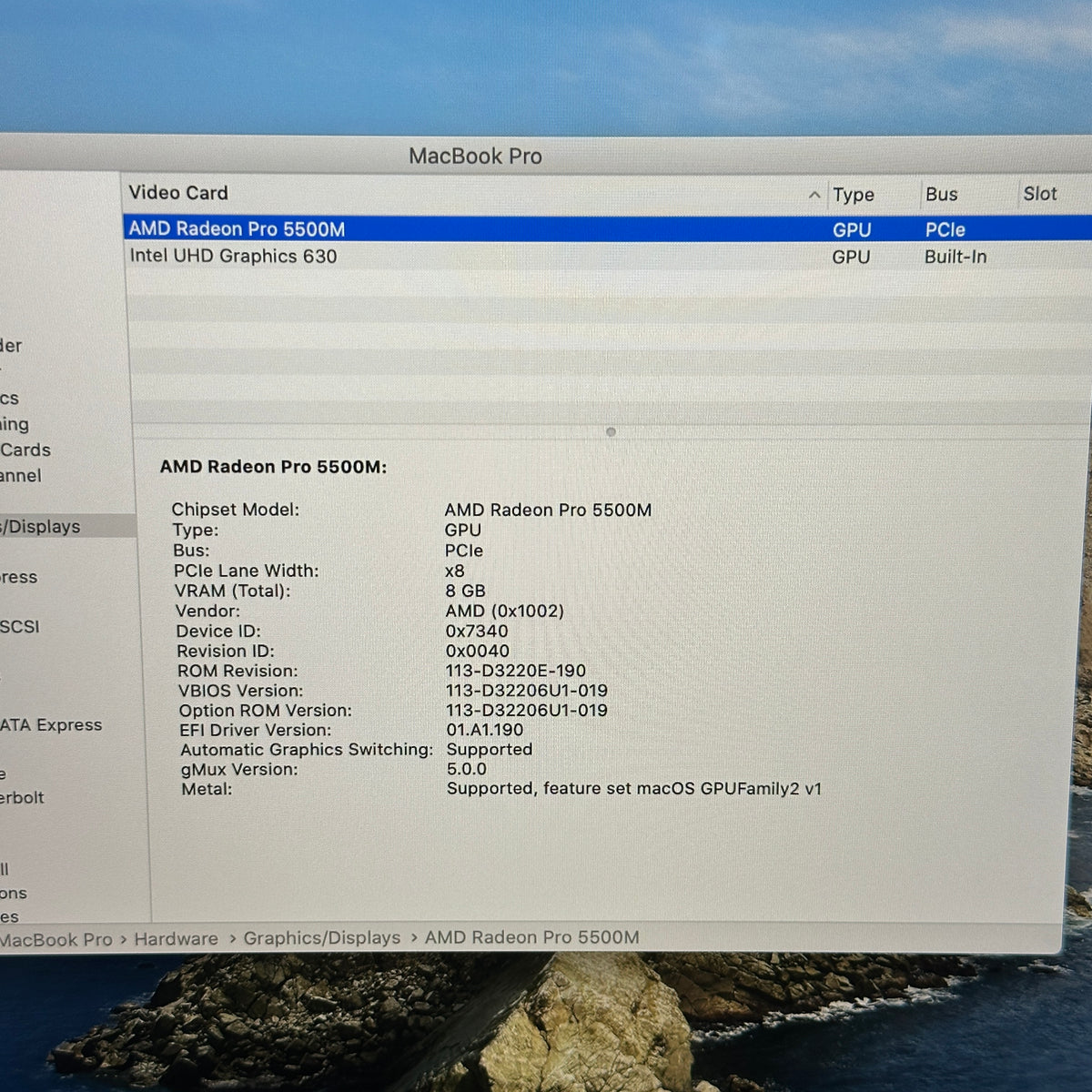This screenshot has width=1092, height=1092.
Task: Select the sidebar item ending in 'ress'
Action: coord(19,577)
